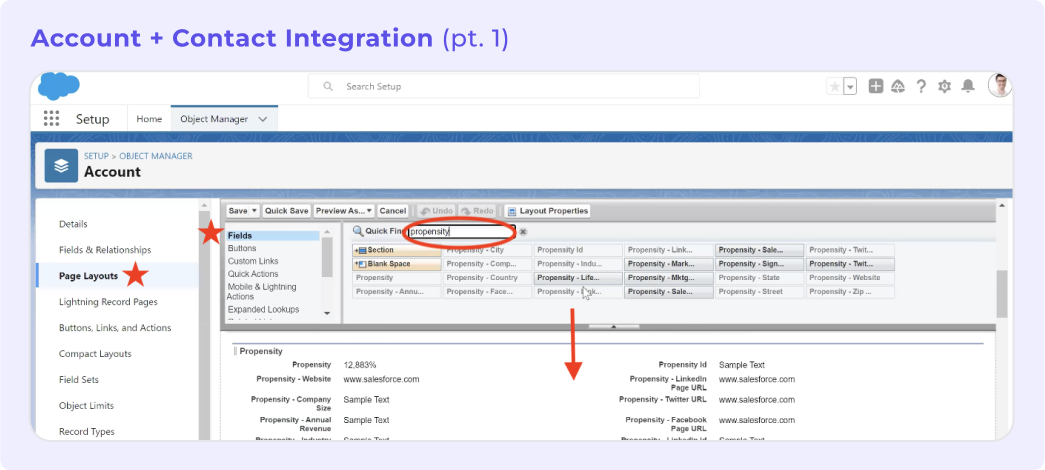Viewport: 1045px width, 470px height.
Task: Open the Trailhead guidance icon
Action: point(898,86)
